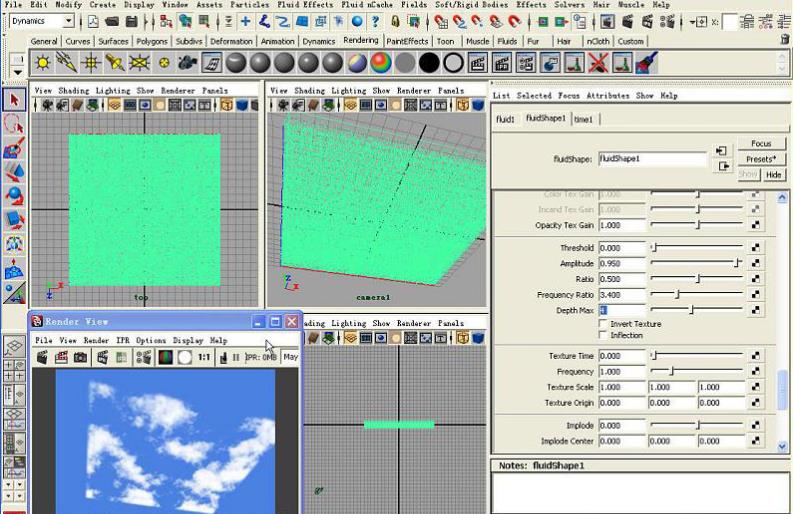Switch to the Rendering shelf tab
The image size is (793, 514).
coord(361,40)
